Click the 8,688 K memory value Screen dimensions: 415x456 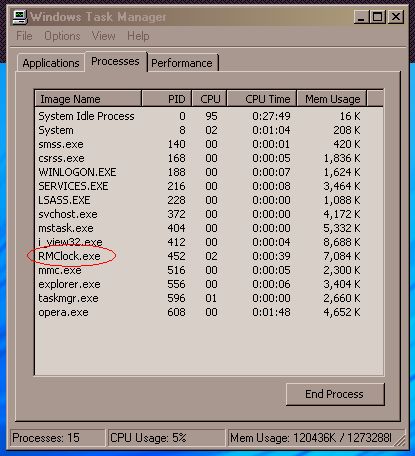coord(342,242)
